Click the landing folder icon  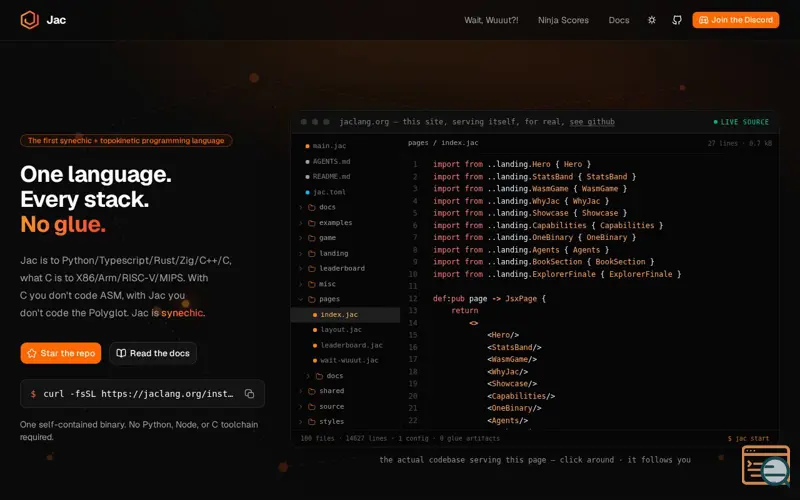312,254
